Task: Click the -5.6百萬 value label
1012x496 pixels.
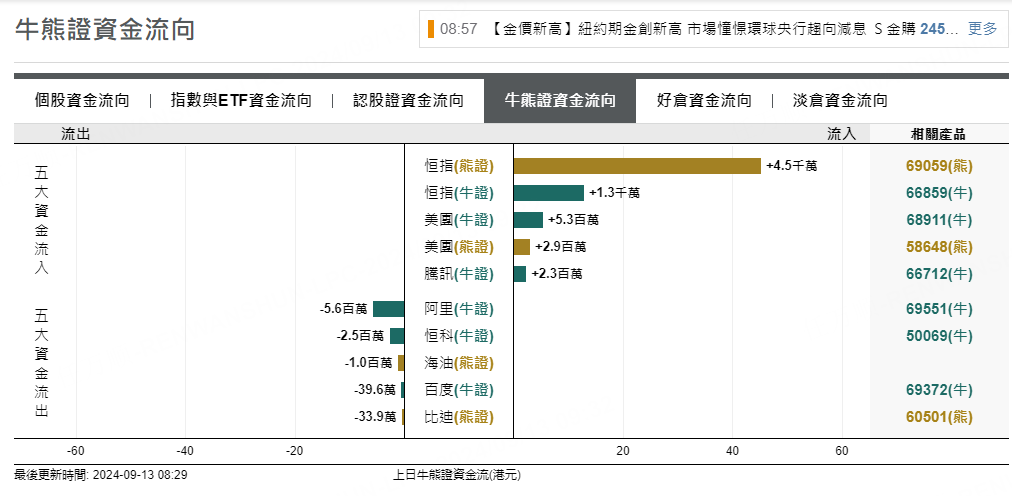Action: coord(343,310)
